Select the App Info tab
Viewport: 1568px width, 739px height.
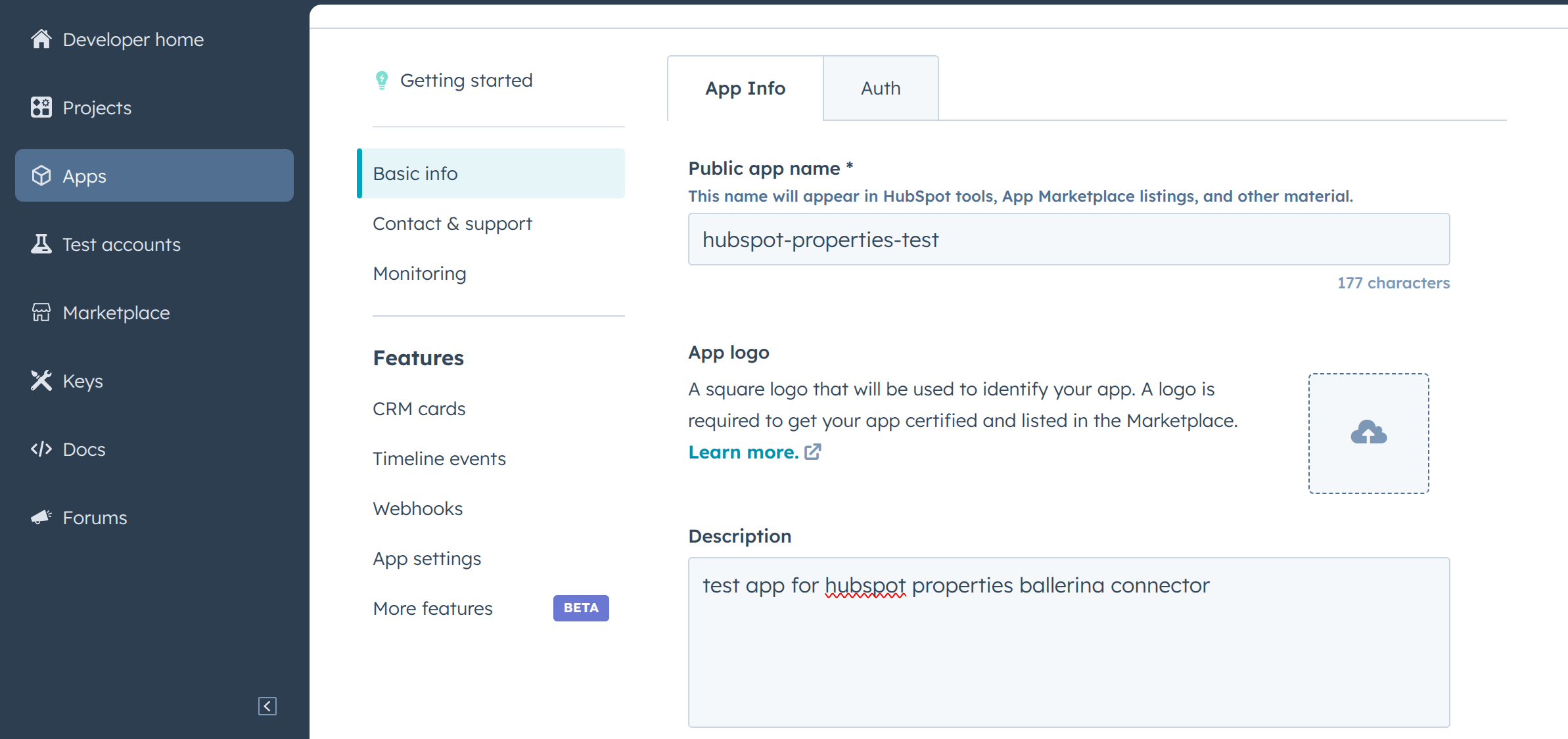pyautogui.click(x=745, y=88)
